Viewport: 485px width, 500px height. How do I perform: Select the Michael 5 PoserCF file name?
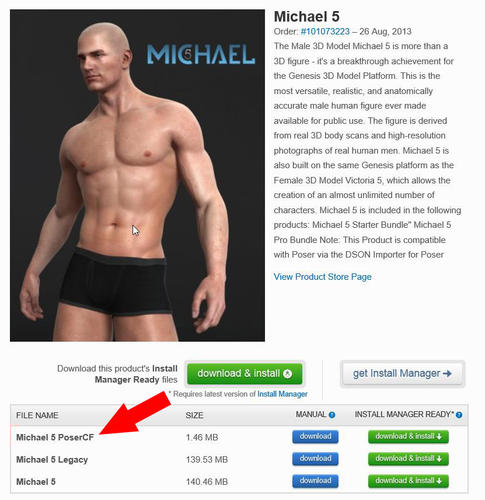(55, 437)
